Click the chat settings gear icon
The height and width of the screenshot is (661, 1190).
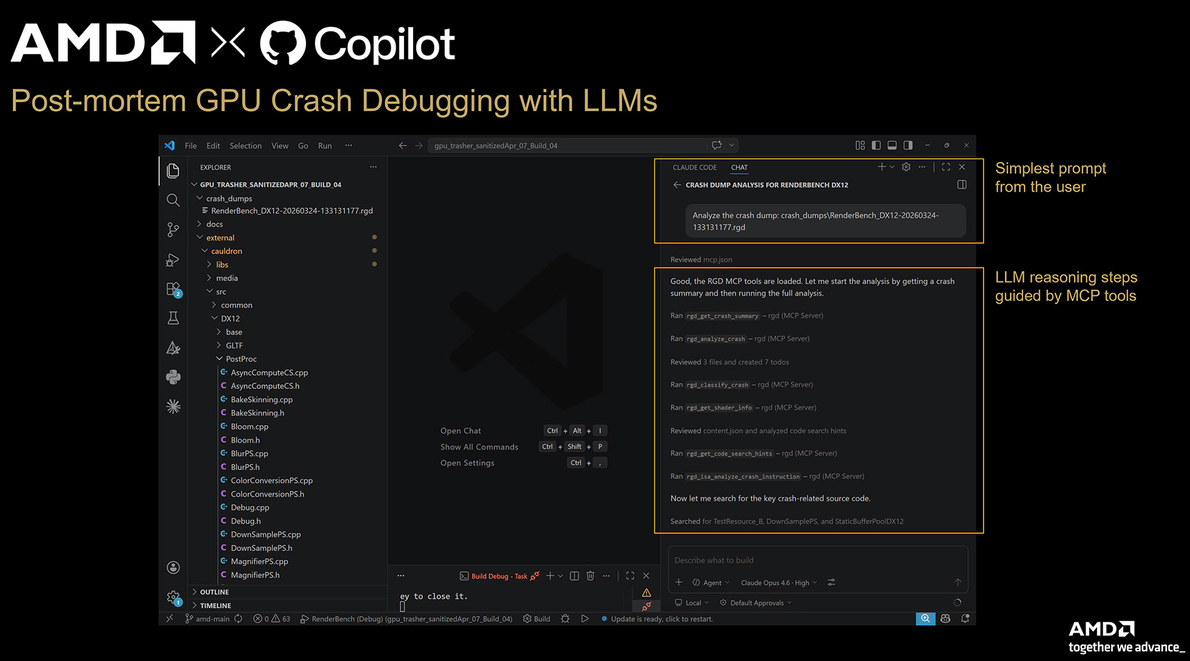pyautogui.click(x=906, y=167)
